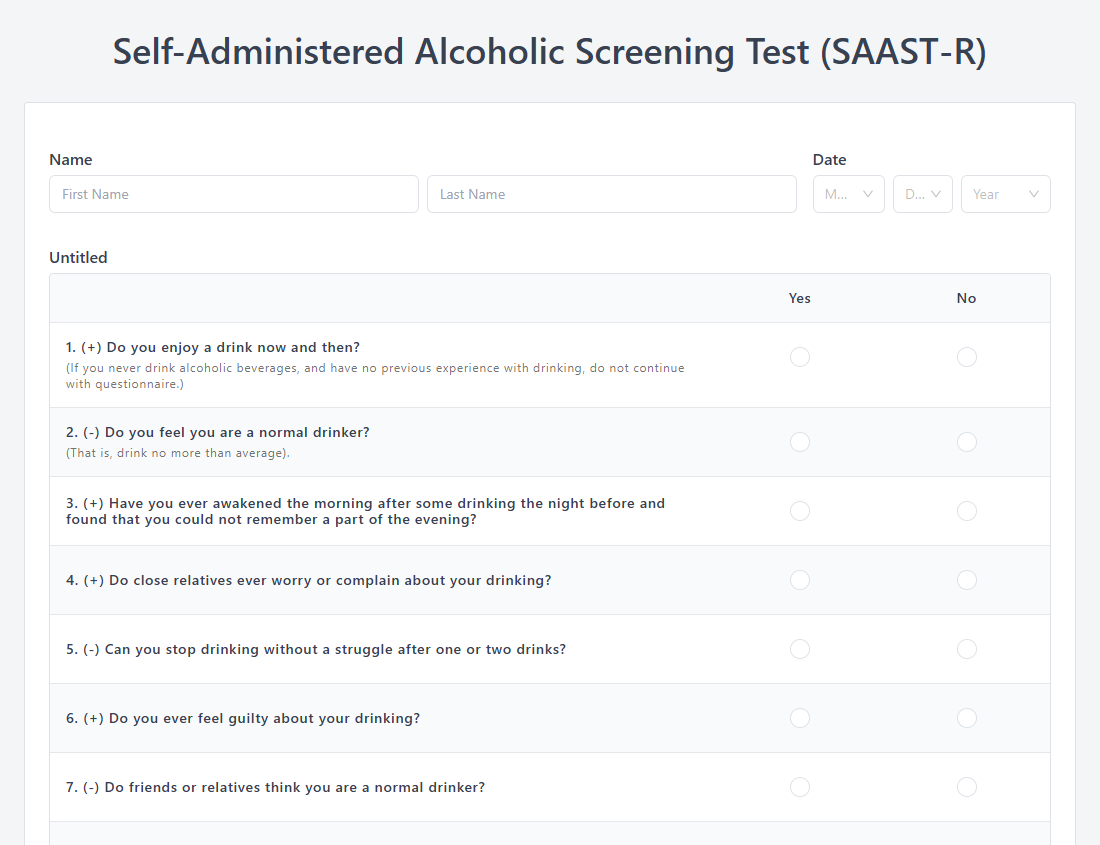Select No for close relatives worrying about drinking
Image resolution: width=1100 pixels, height=845 pixels.
966,580
